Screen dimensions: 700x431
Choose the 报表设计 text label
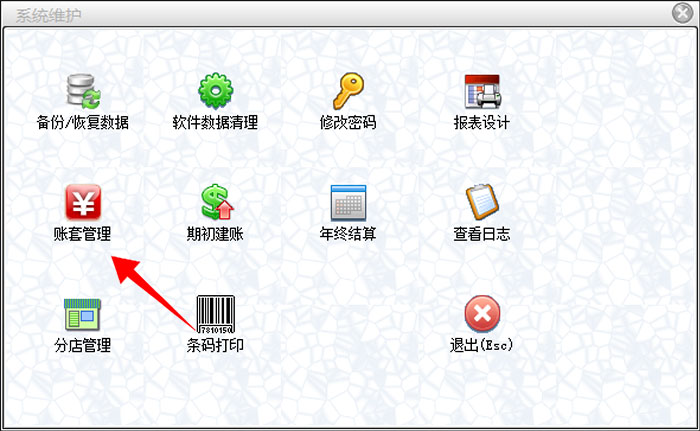point(482,122)
